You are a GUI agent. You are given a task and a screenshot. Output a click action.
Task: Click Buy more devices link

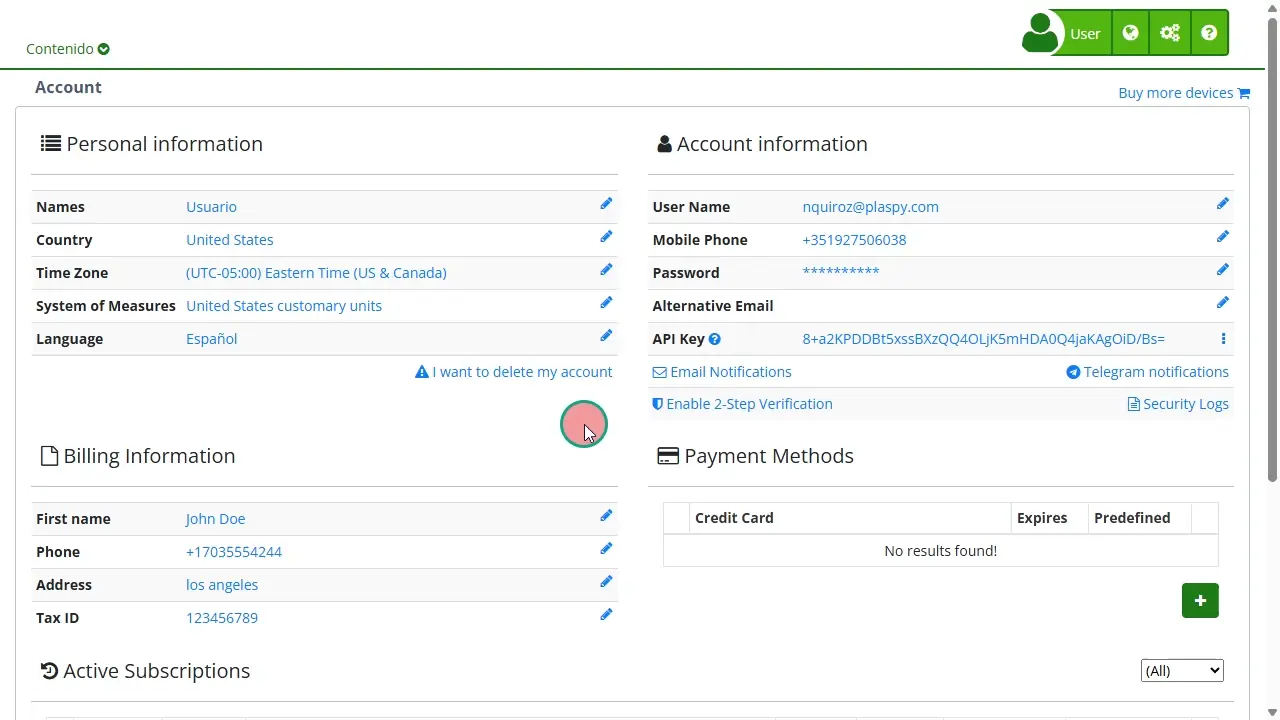coord(1184,93)
